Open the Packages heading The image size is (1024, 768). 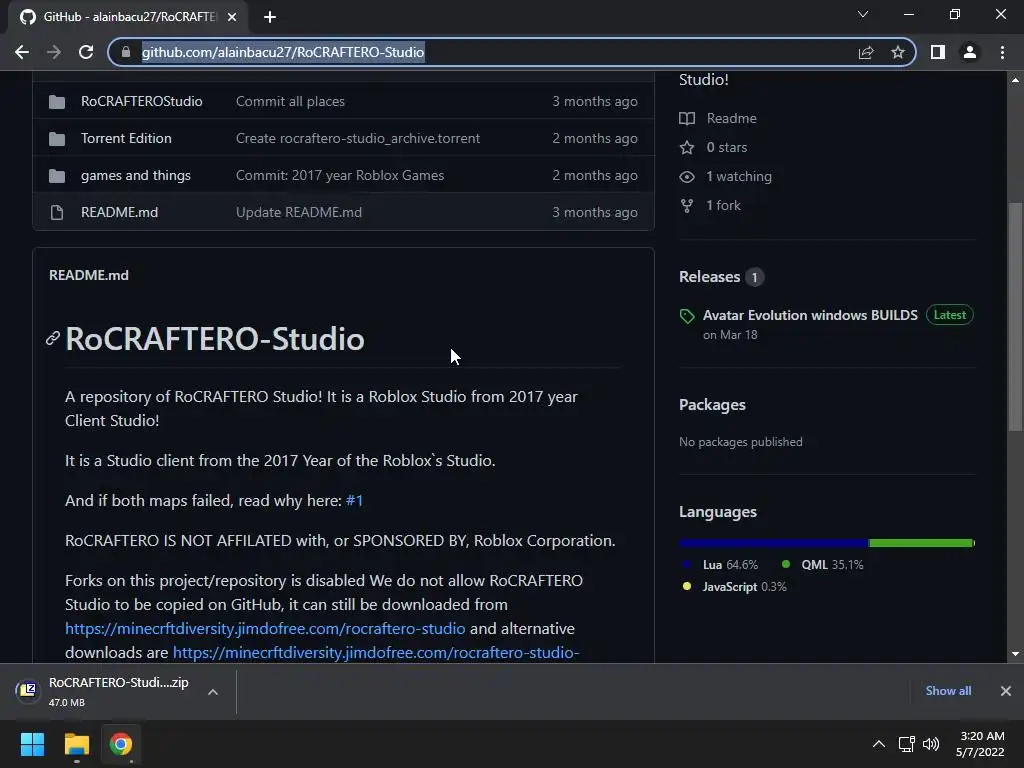(x=712, y=405)
